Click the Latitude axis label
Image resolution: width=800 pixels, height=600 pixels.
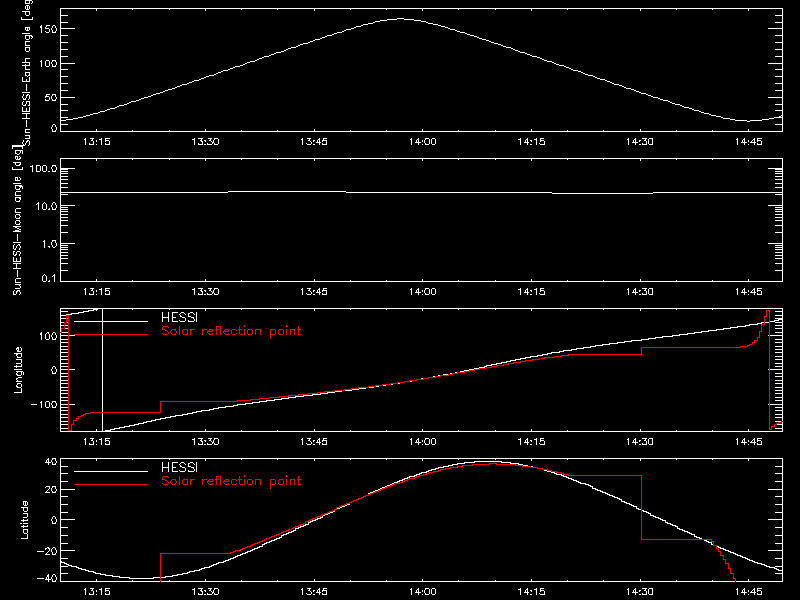tap(24, 520)
